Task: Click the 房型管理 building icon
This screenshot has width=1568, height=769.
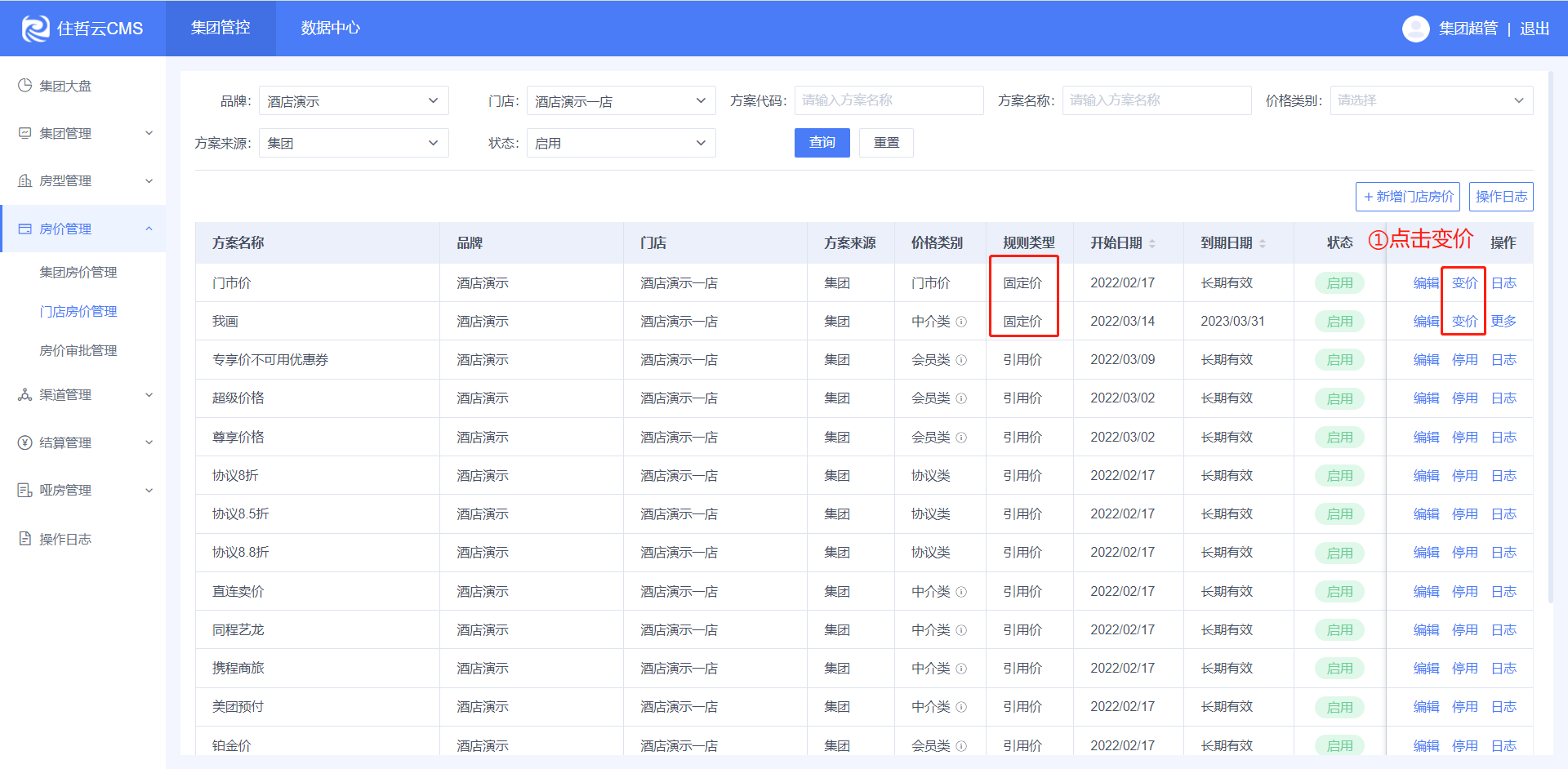Action: (x=25, y=180)
